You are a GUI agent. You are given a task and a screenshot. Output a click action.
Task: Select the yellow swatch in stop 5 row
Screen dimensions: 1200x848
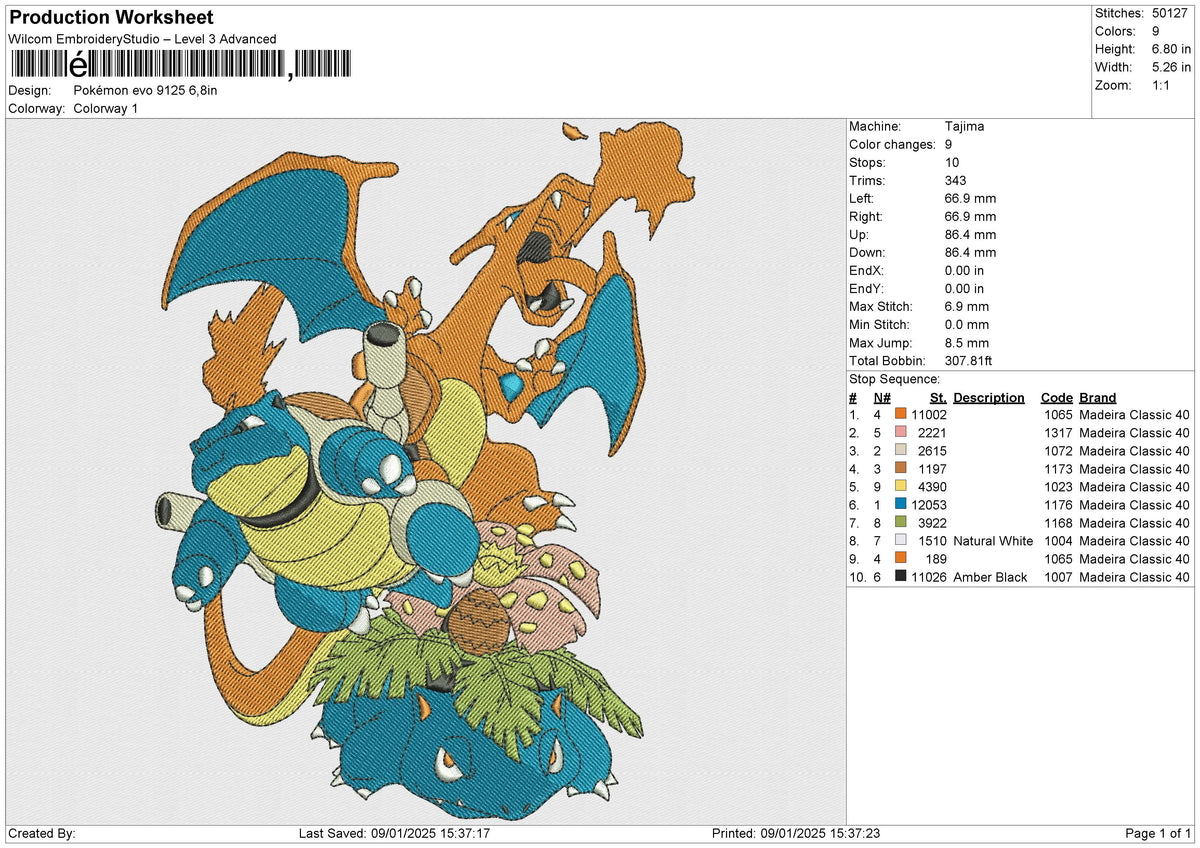point(901,487)
